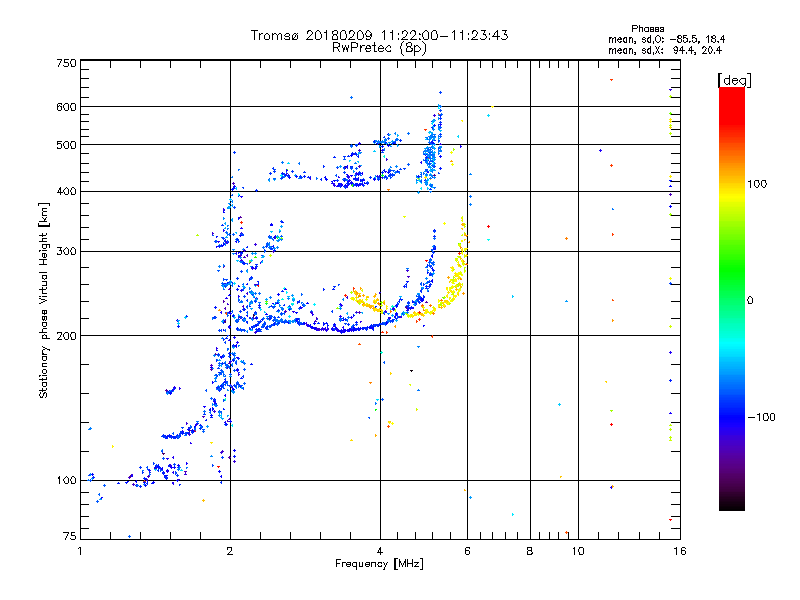Click the x-axis tick label '1'

click(x=80, y=551)
